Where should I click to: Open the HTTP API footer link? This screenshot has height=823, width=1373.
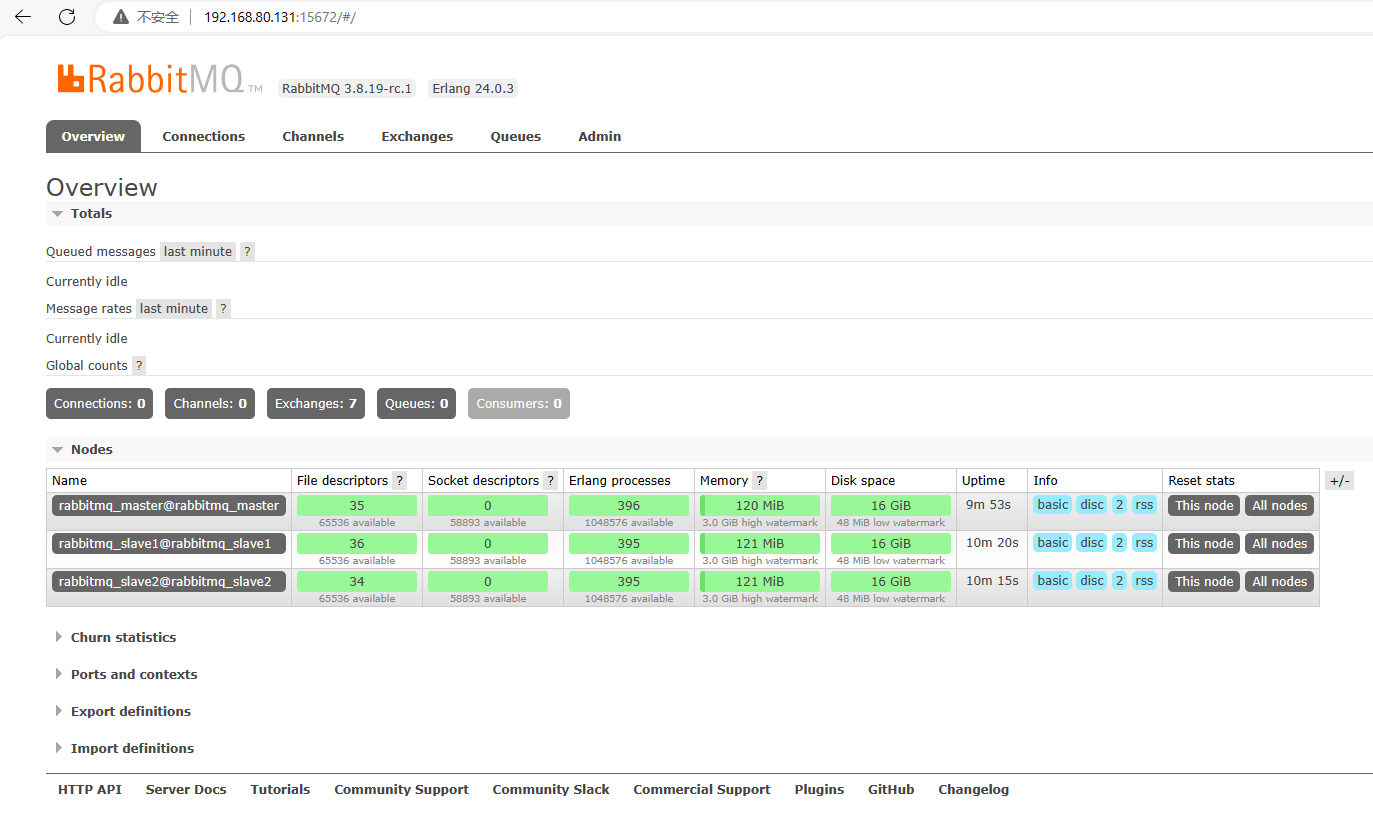pyautogui.click(x=90, y=790)
